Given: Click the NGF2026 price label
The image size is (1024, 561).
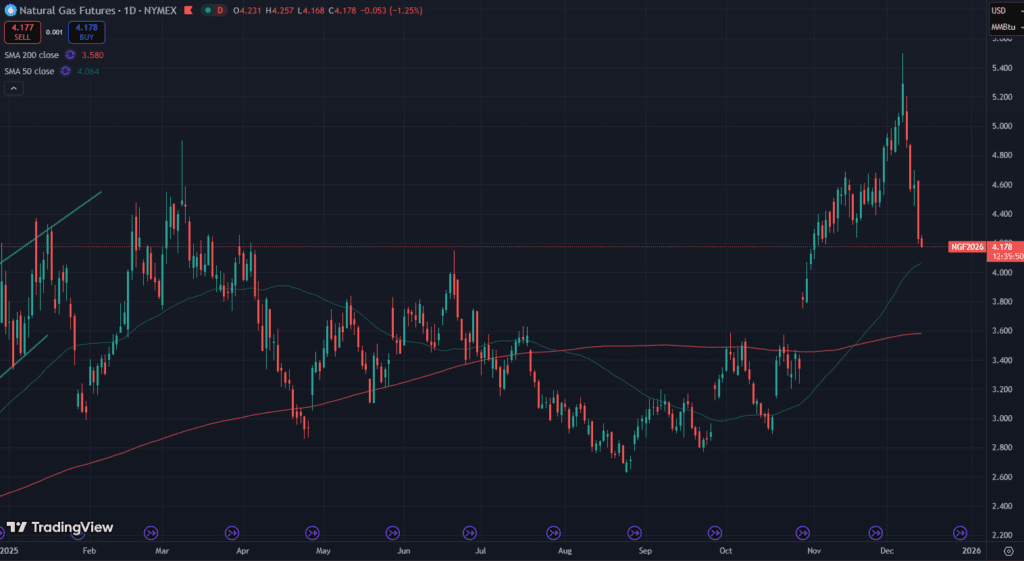Looking at the screenshot, I should pyautogui.click(x=968, y=246).
